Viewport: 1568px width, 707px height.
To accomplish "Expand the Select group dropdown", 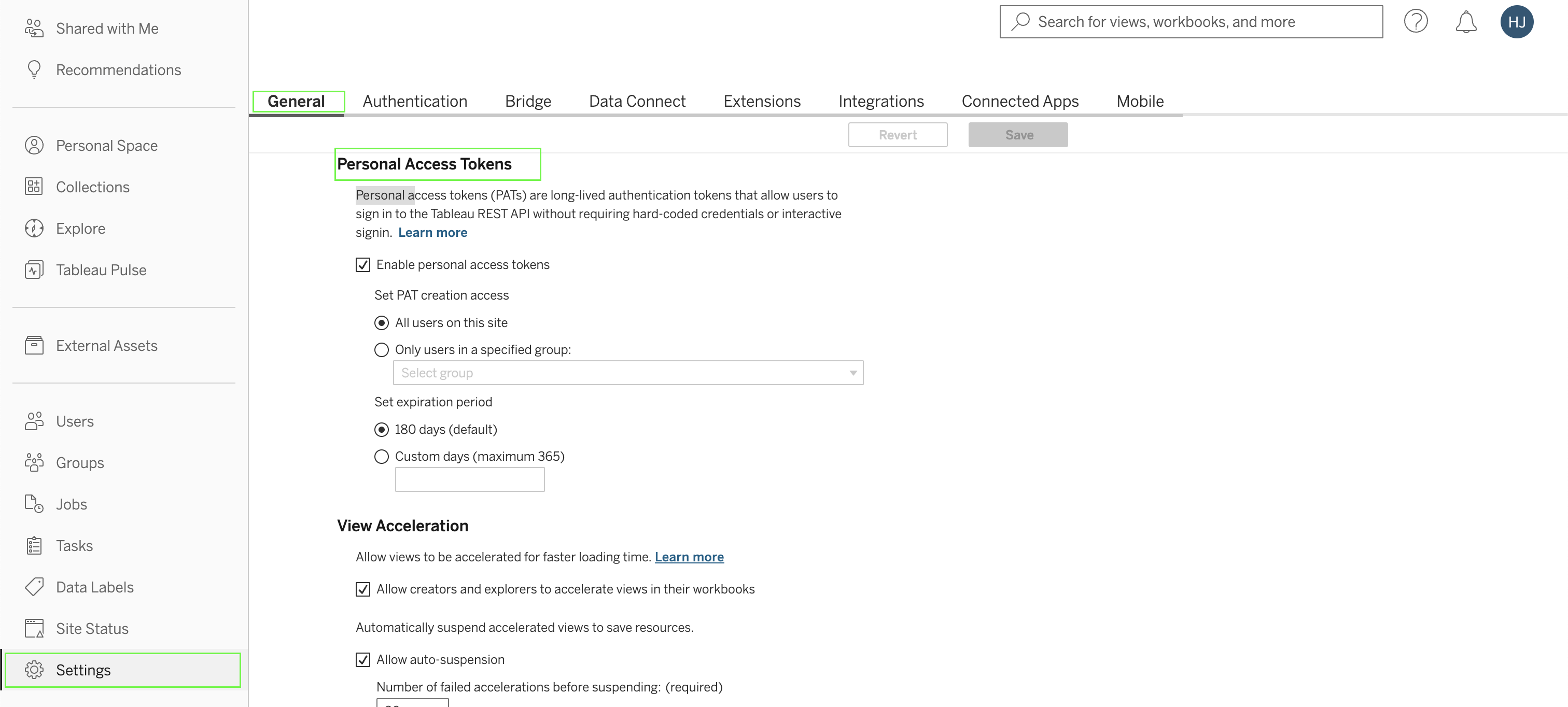I will [x=627, y=373].
